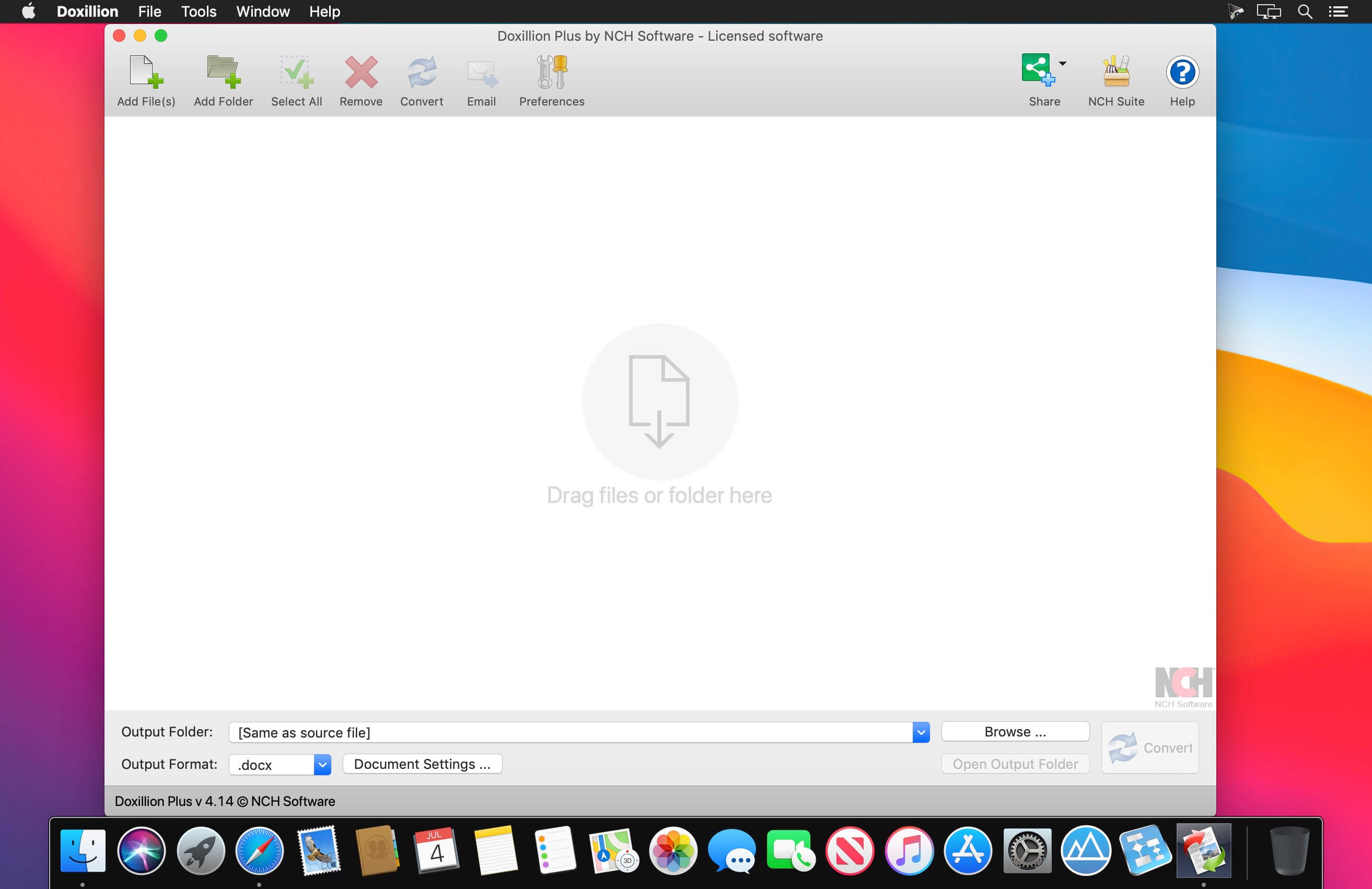
Task: Open Messages from the Dock
Action: [x=731, y=851]
